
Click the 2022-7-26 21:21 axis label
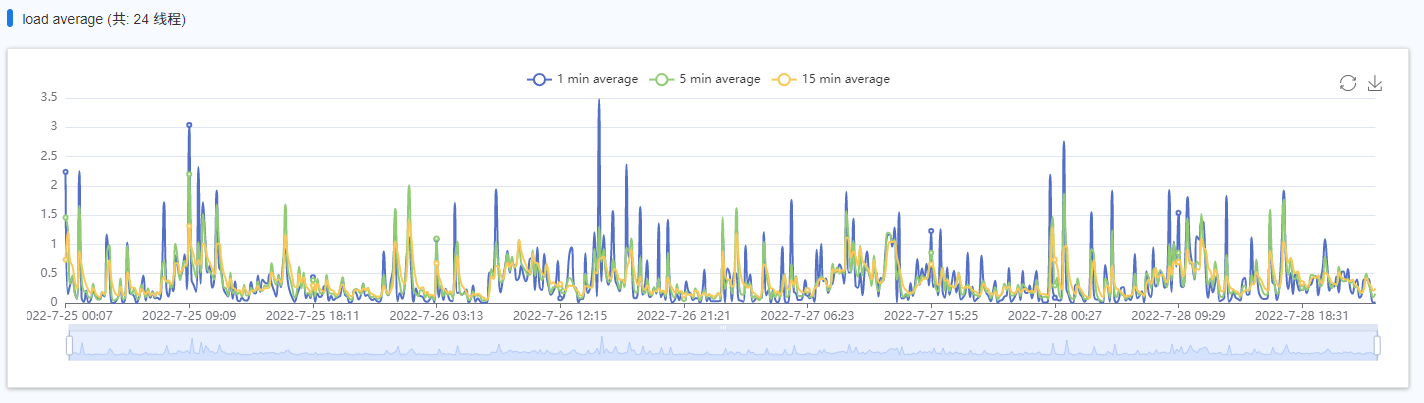click(x=684, y=316)
